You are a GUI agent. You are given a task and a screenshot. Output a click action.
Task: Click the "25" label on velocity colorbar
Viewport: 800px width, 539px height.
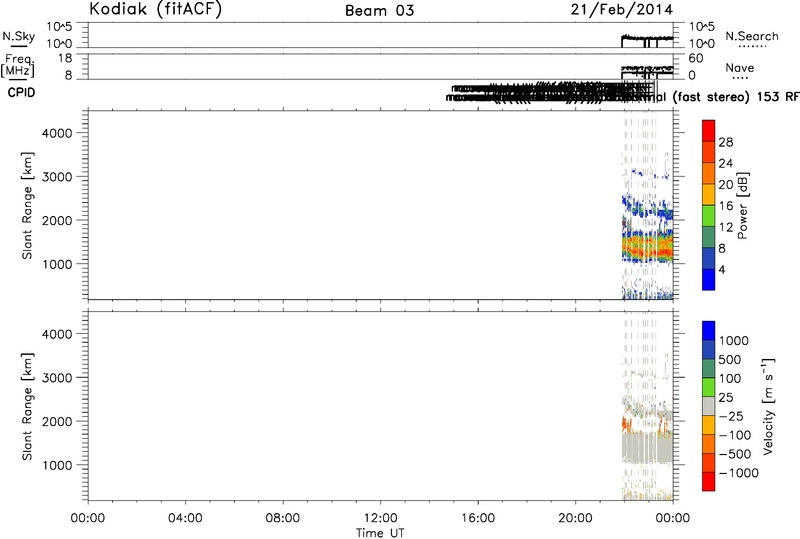[726, 398]
